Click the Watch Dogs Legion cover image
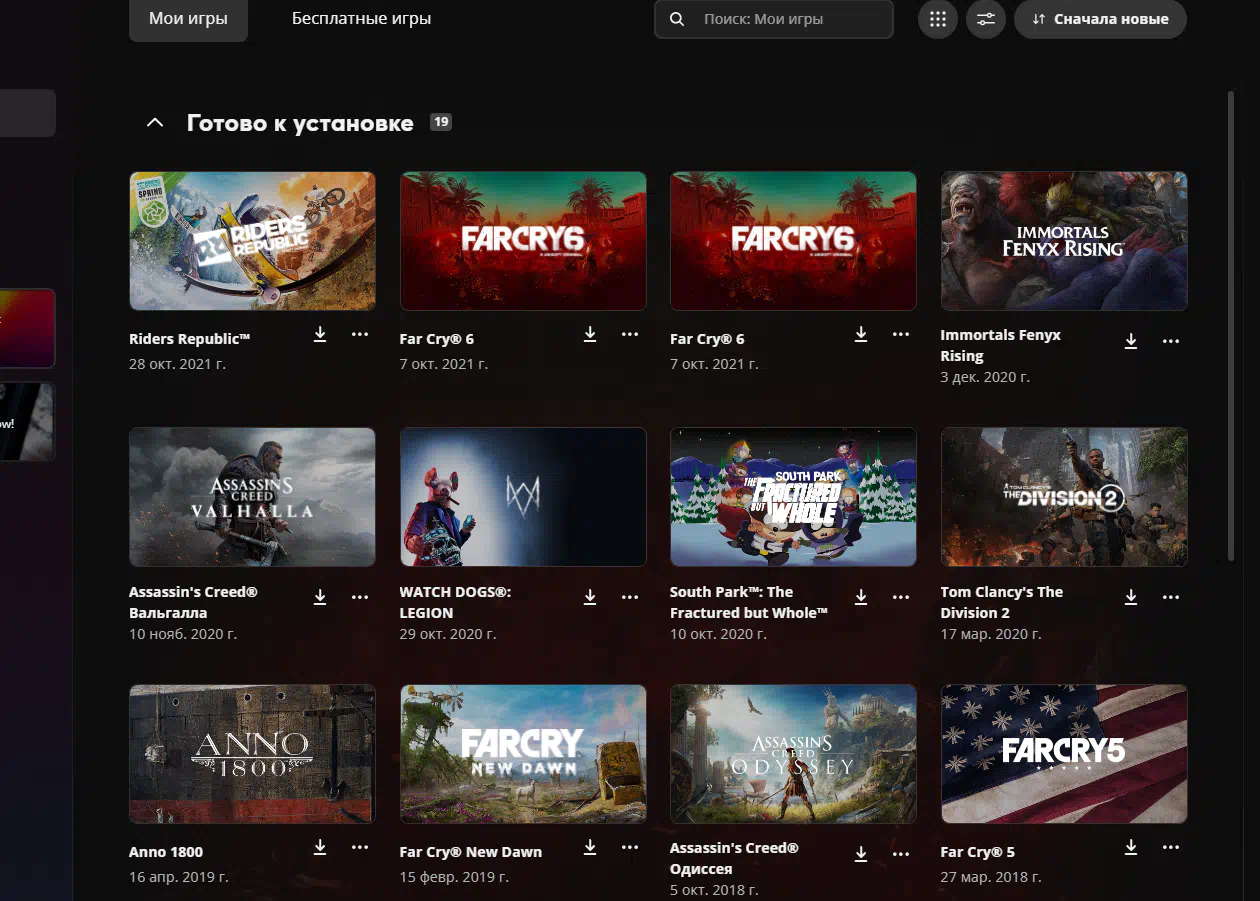Viewport: 1260px width, 901px height. (523, 497)
